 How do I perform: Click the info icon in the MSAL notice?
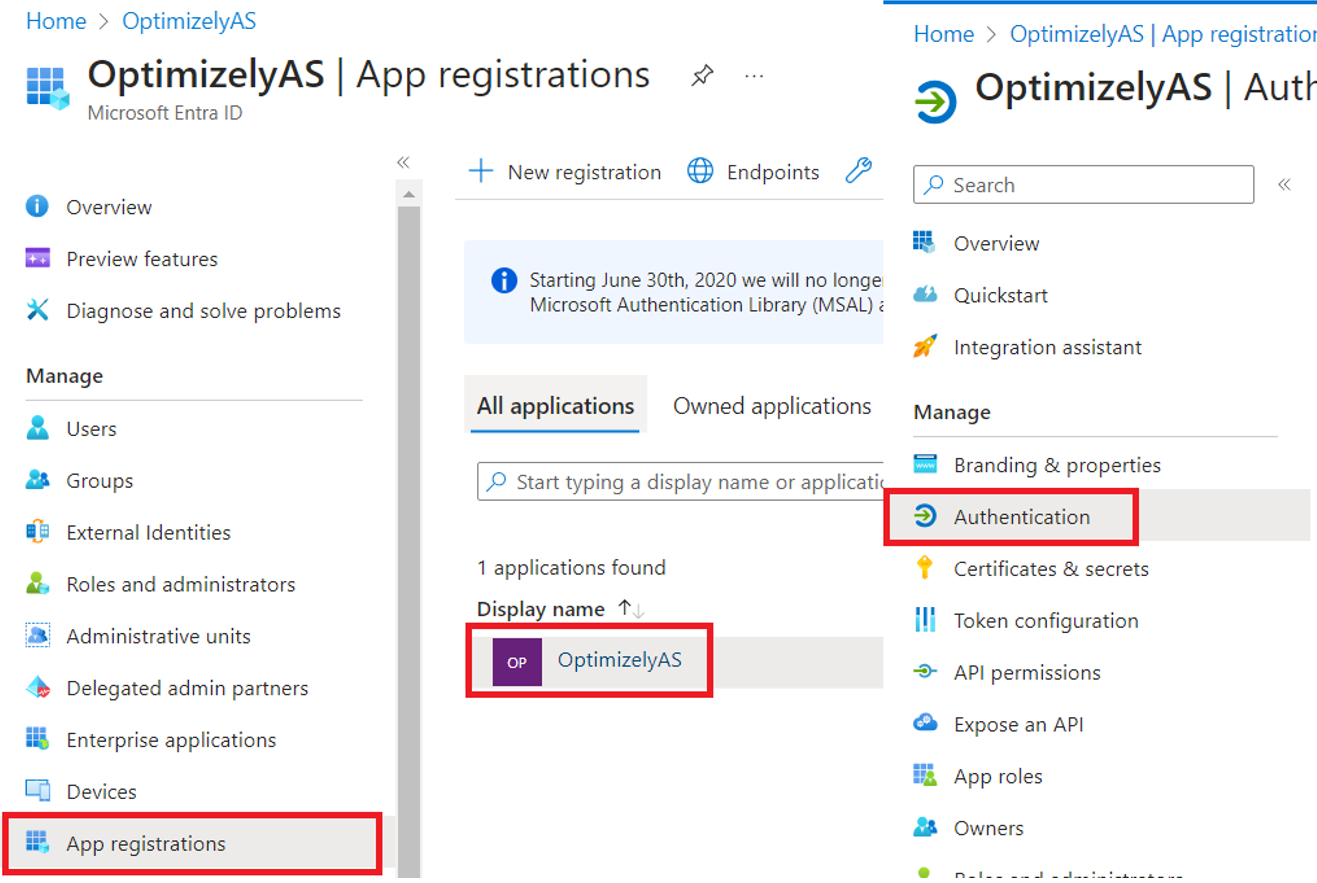pos(505,280)
